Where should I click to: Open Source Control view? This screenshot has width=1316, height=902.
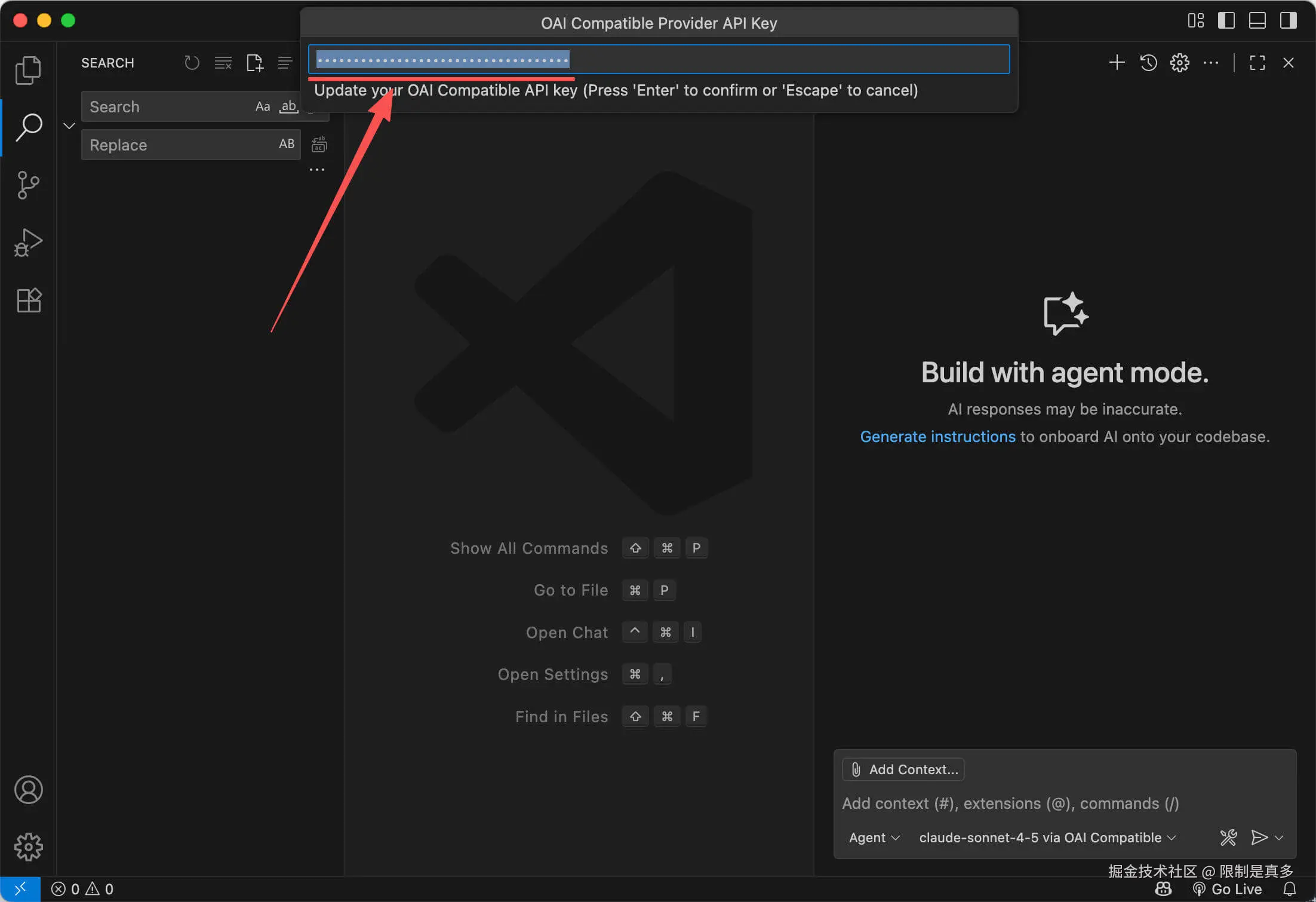pyautogui.click(x=28, y=185)
